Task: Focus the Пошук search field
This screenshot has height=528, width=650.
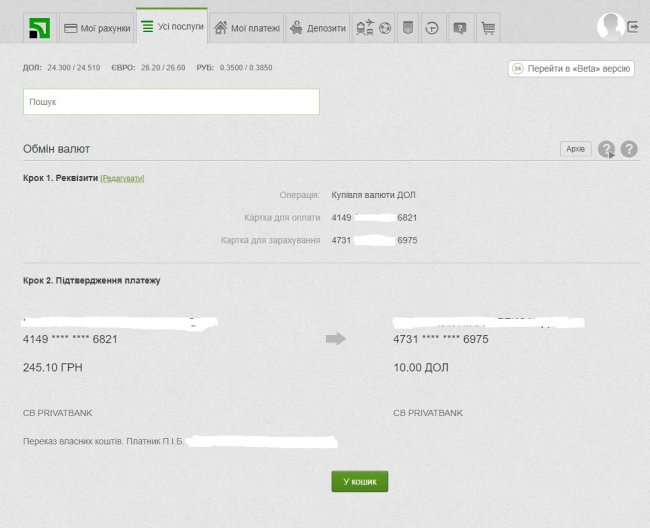Action: (x=171, y=102)
